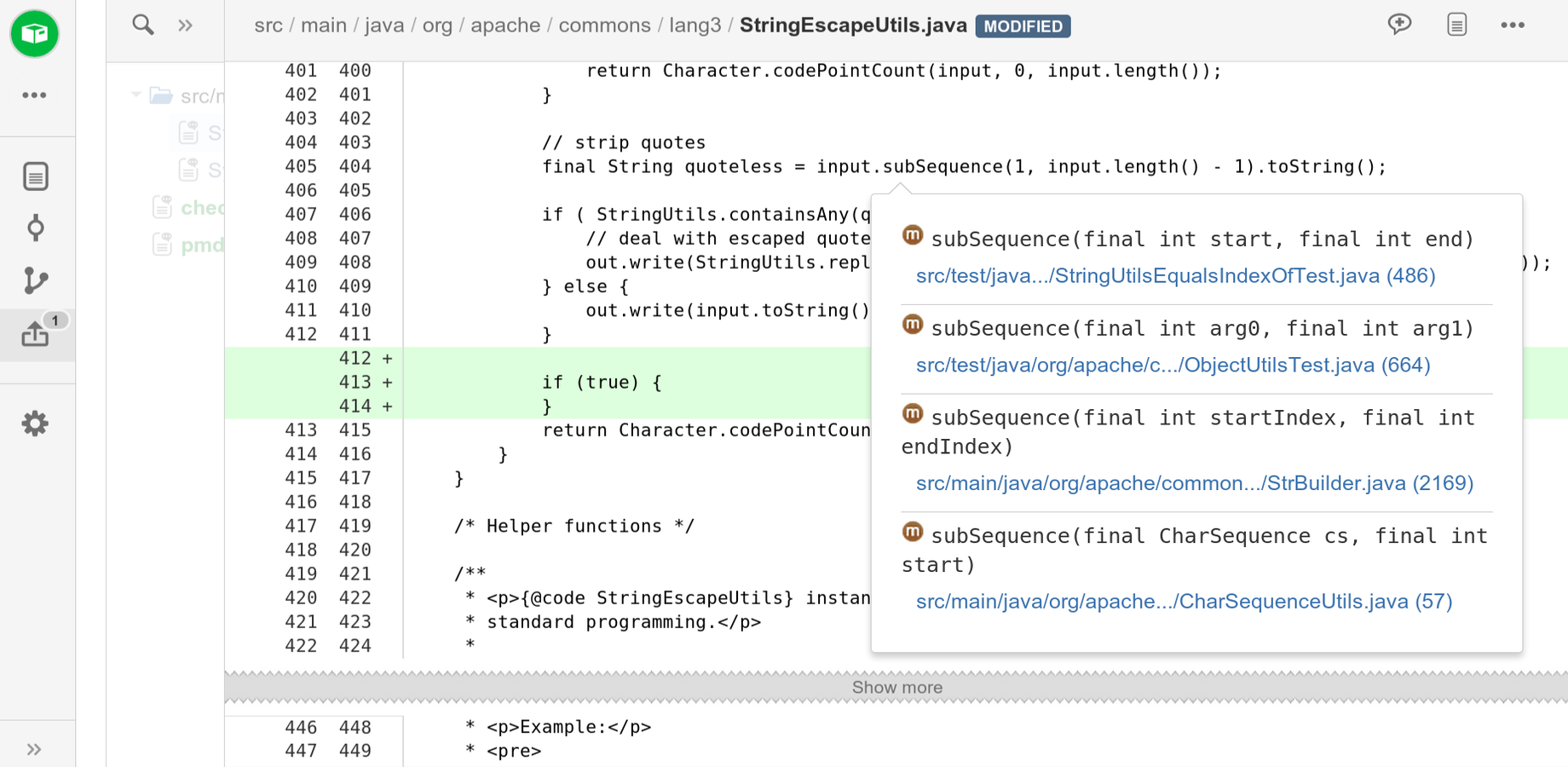Open StrBuilder.java at line 2169
This screenshot has height=767, width=1568.
1195,483
